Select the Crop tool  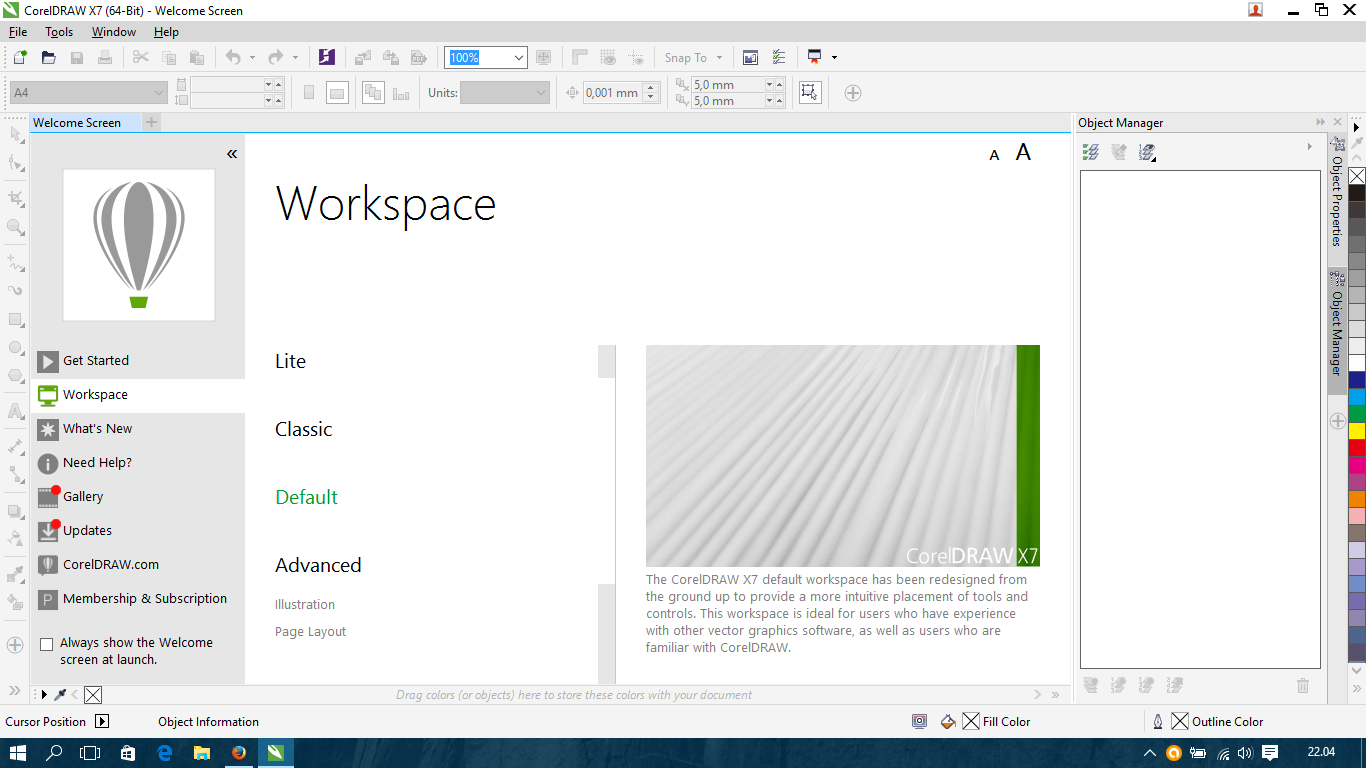(15, 198)
